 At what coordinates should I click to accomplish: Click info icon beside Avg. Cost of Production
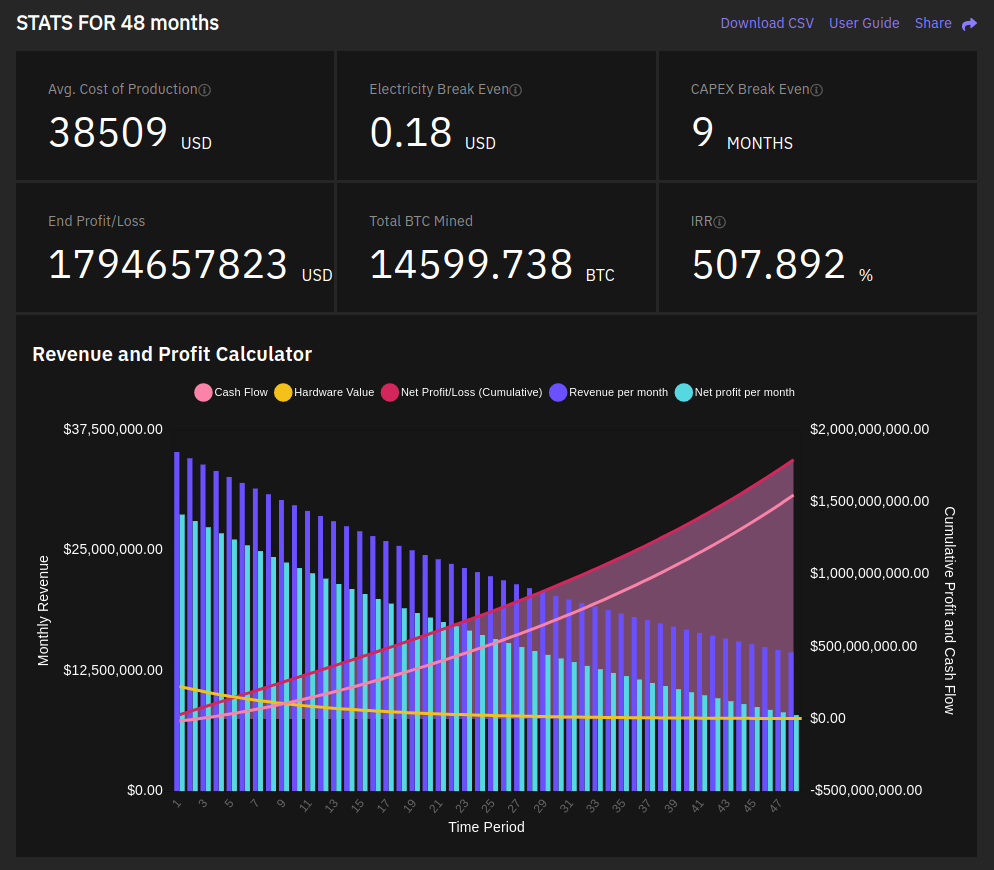[205, 90]
